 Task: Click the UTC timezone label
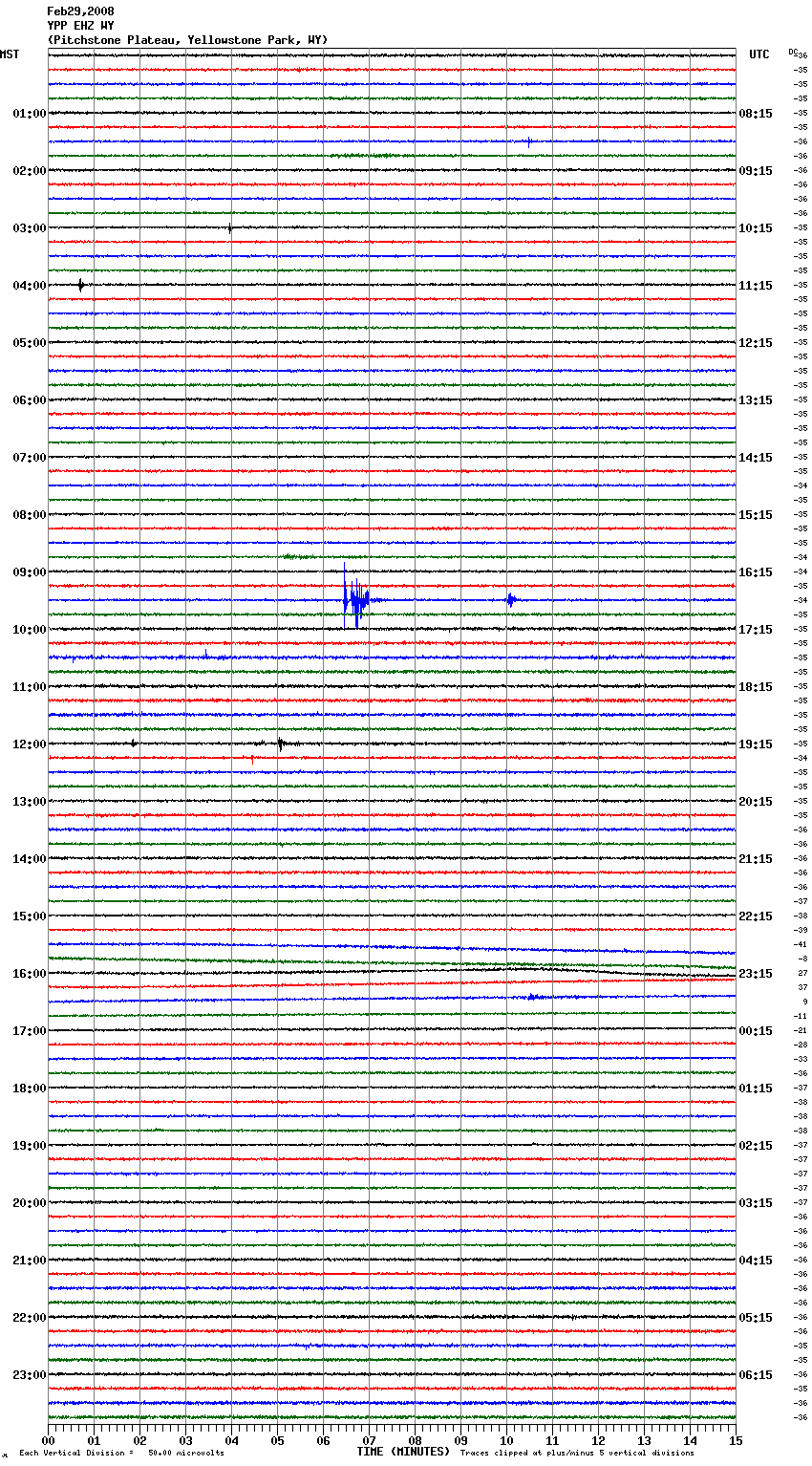[759, 54]
